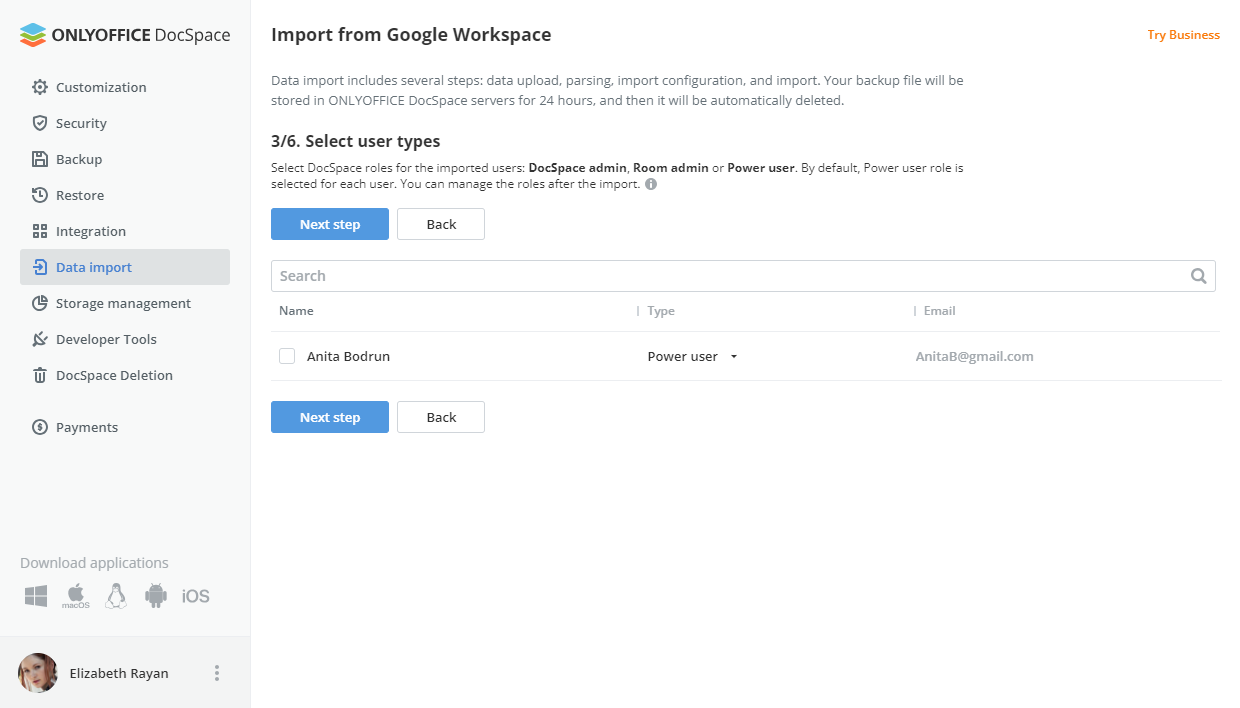The height and width of the screenshot is (708, 1240).
Task: Click the AnitaB@gmail.com email cell
Action: 975,356
